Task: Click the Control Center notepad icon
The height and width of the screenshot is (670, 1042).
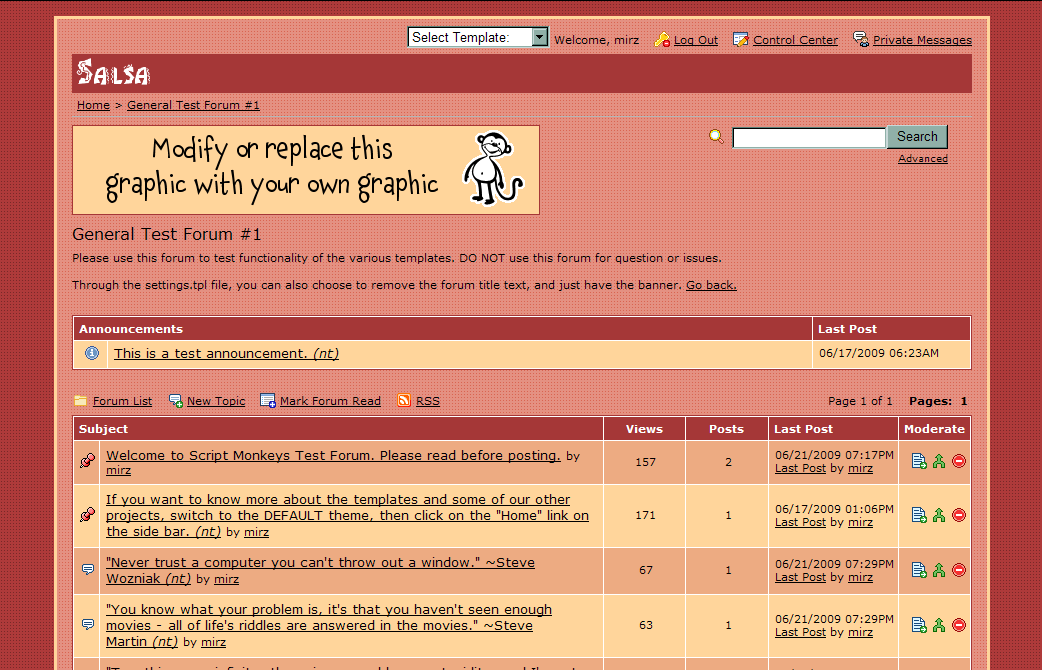Action: pyautogui.click(x=740, y=40)
